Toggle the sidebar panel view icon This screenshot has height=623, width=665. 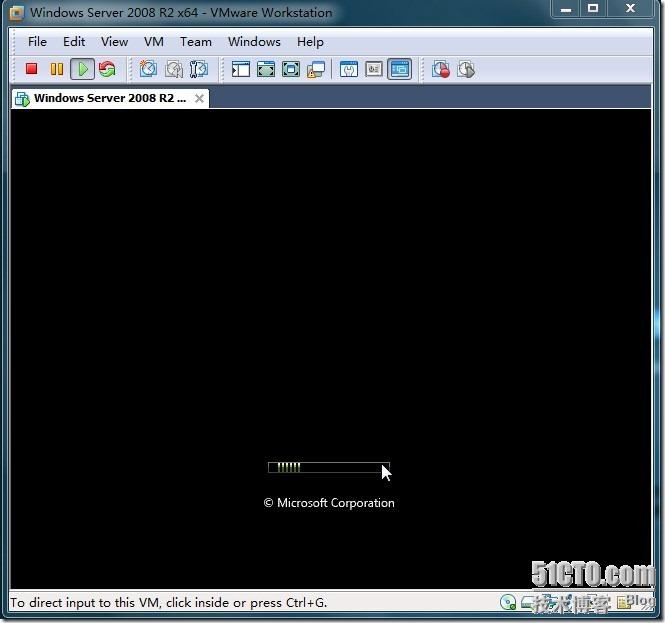(x=240, y=69)
